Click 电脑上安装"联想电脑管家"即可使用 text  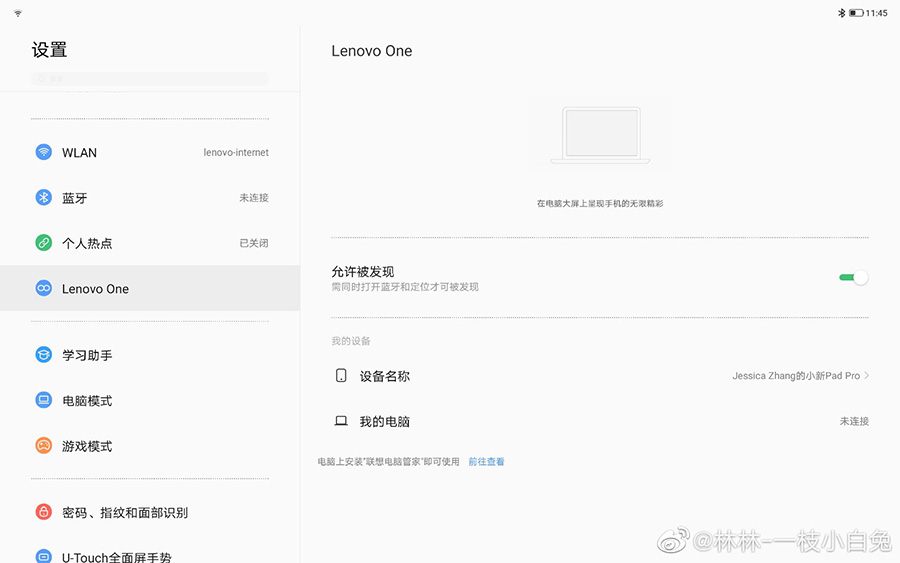click(x=389, y=461)
